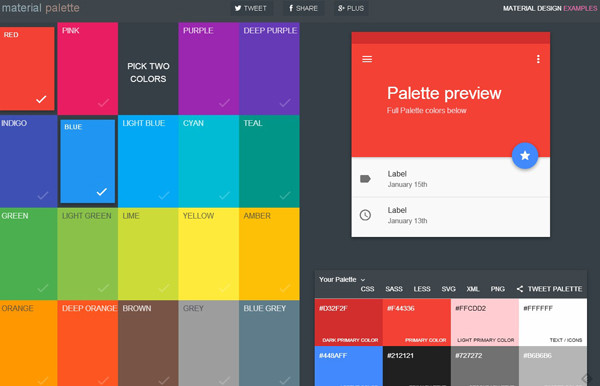Select the Grey color tile
The width and height of the screenshot is (600, 386).
(209, 343)
